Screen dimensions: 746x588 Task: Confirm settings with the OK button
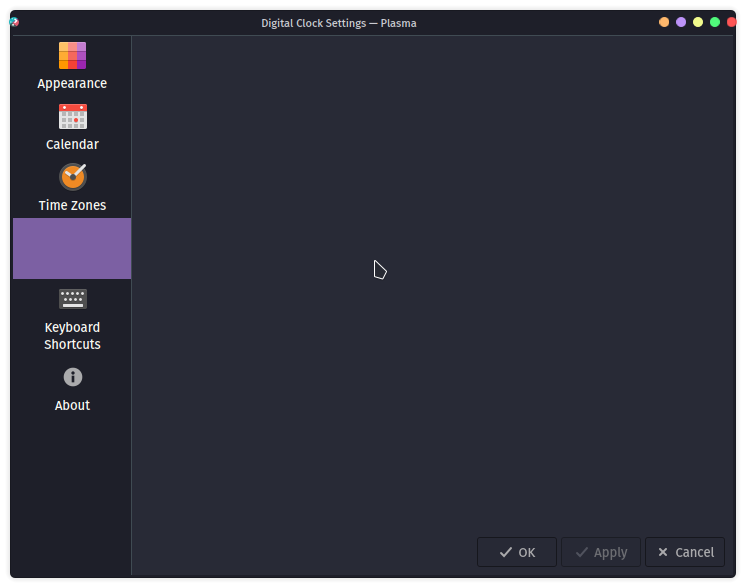(517, 552)
